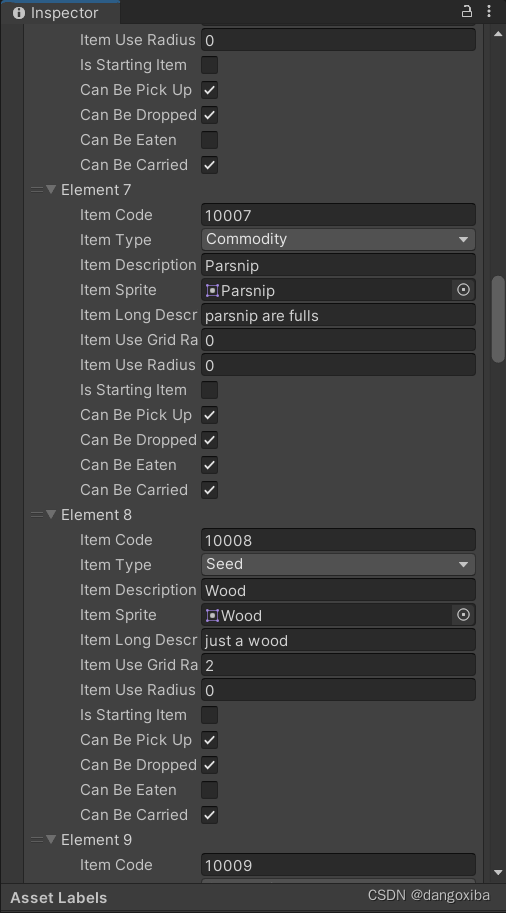
Task: Open Item Type dropdown showing Commodity
Action: click(x=338, y=239)
